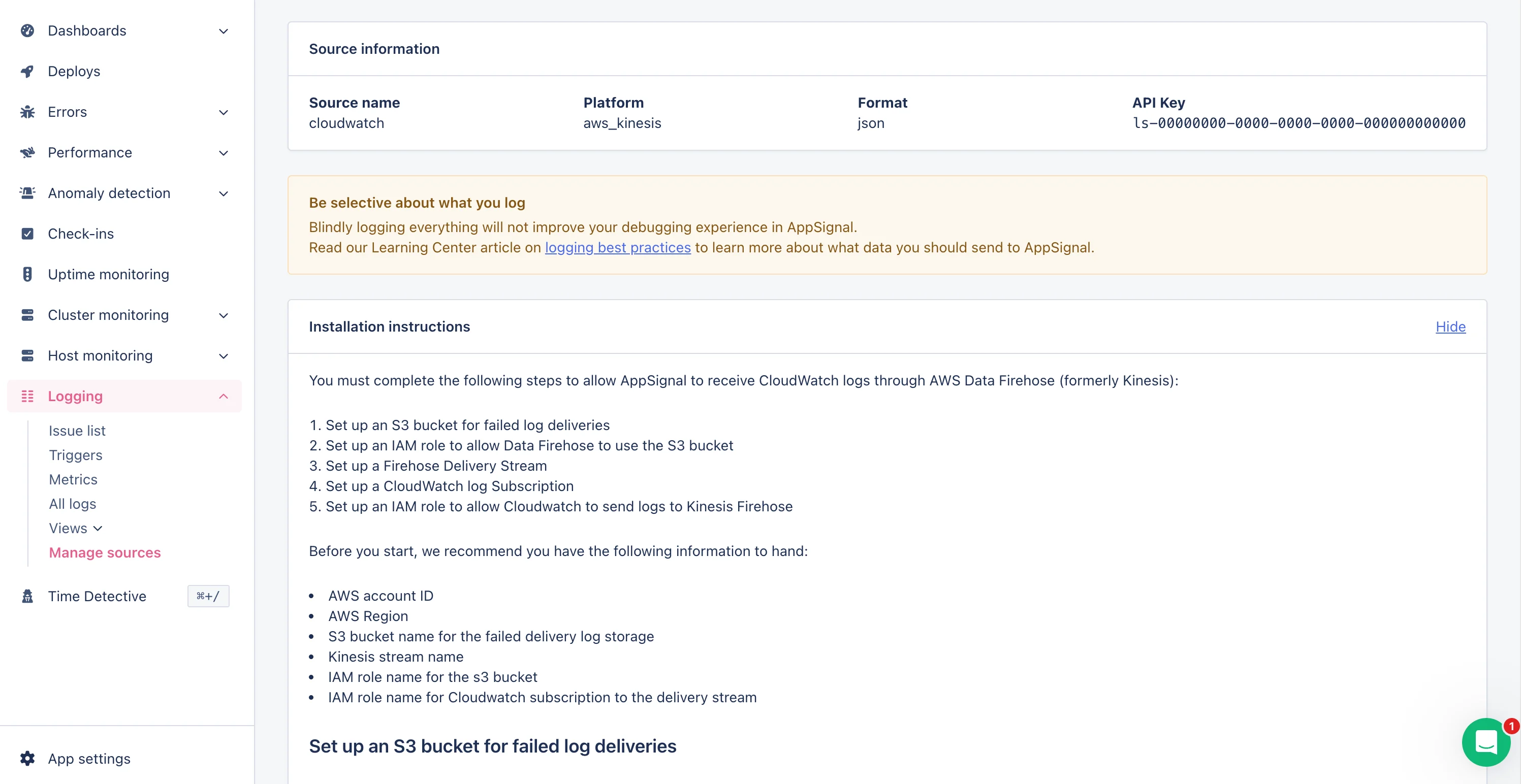Expand the Performance menu chevron
Screen dimensions: 1521x784
(223, 153)
